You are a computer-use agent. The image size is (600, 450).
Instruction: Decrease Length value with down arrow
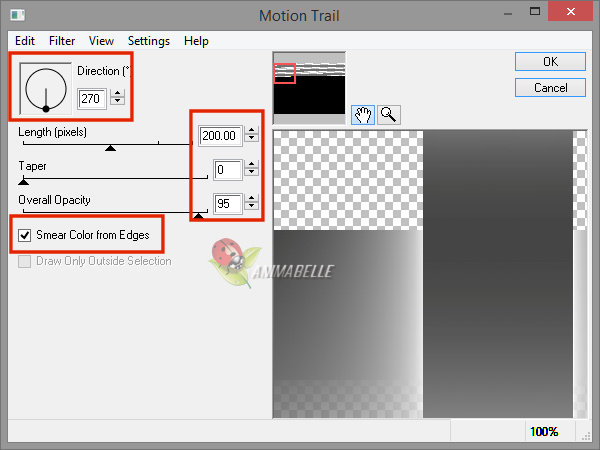(x=251, y=138)
